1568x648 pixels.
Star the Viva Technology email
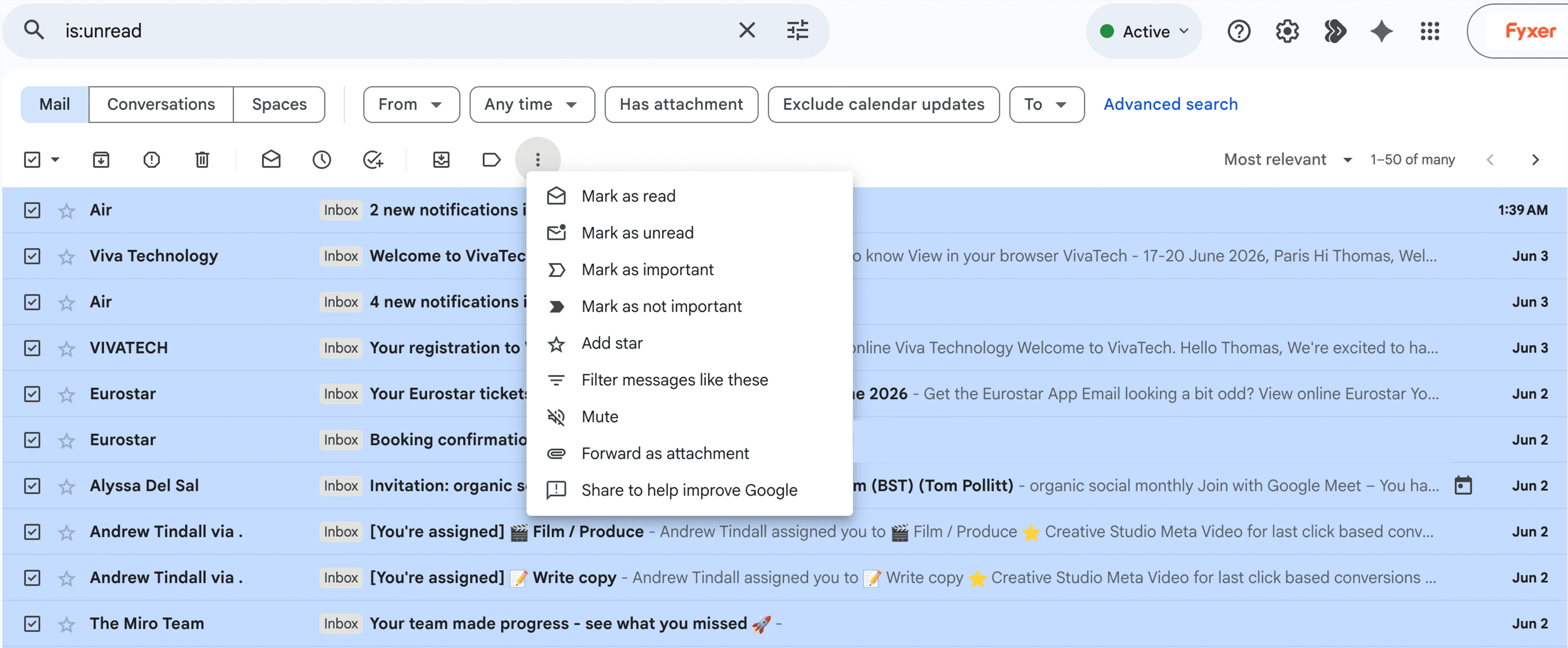pyautogui.click(x=66, y=256)
